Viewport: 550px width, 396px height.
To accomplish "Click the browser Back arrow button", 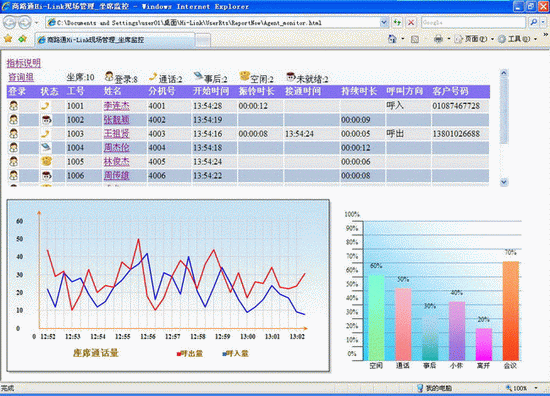I will click(9, 22).
